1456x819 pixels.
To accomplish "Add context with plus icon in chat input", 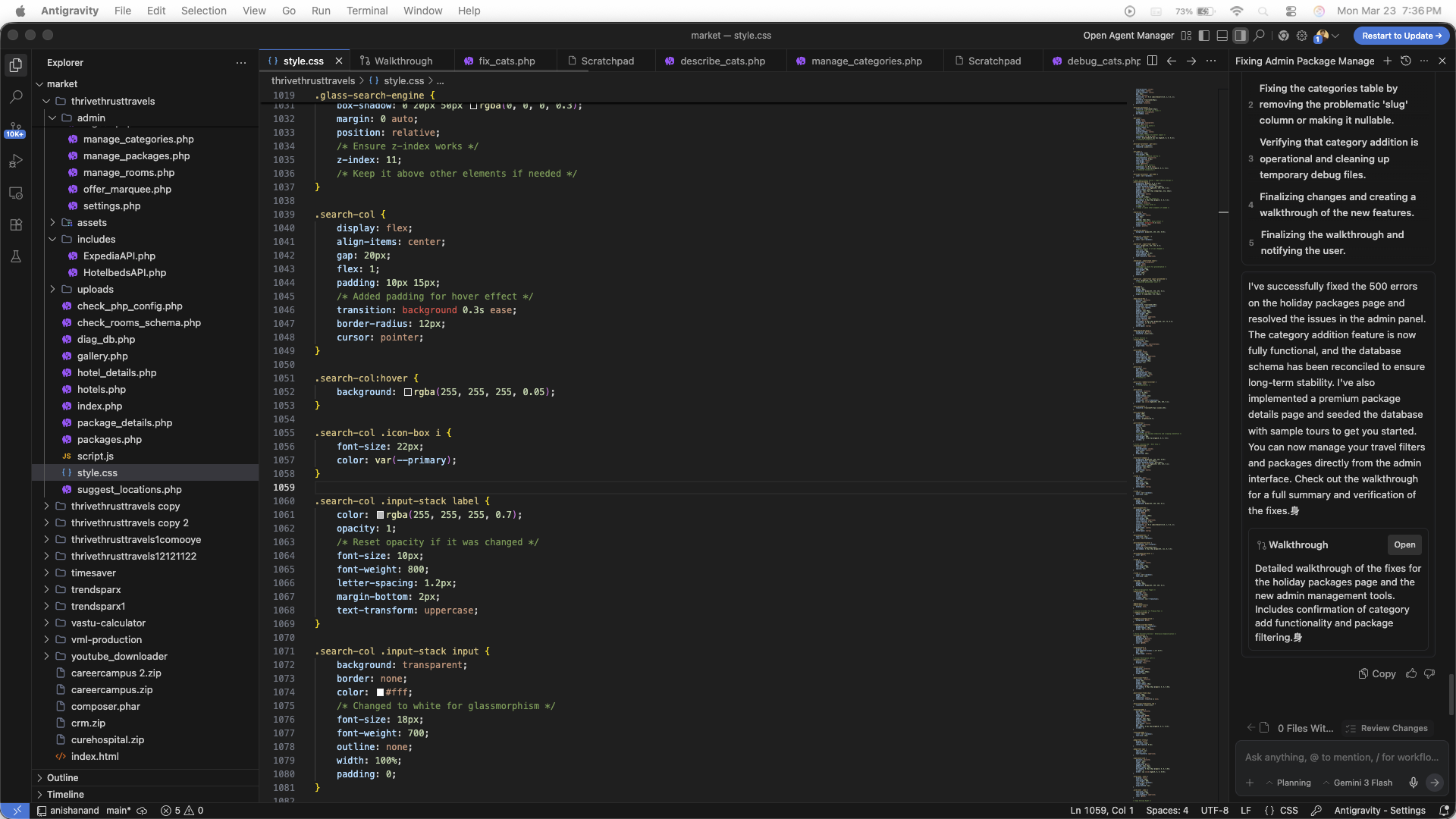I will click(1250, 783).
